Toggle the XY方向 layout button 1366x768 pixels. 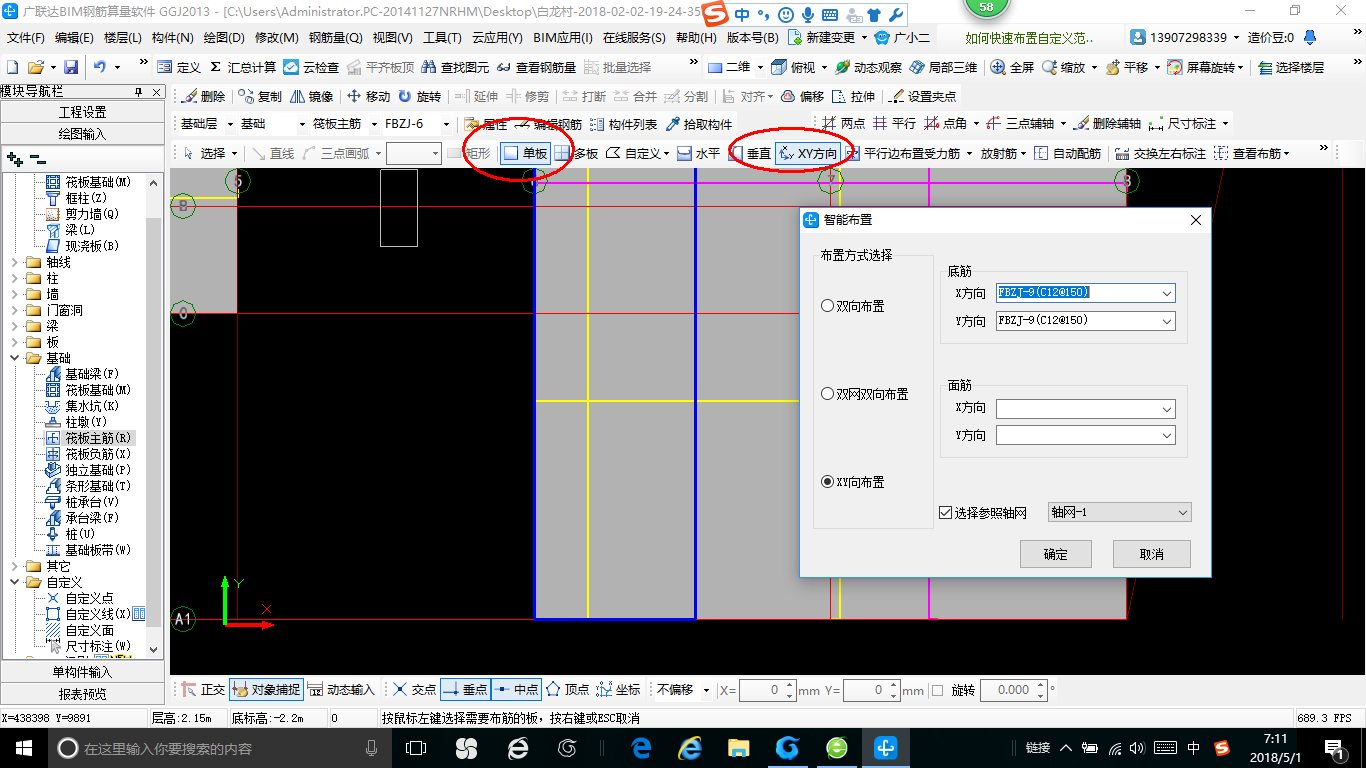808,153
